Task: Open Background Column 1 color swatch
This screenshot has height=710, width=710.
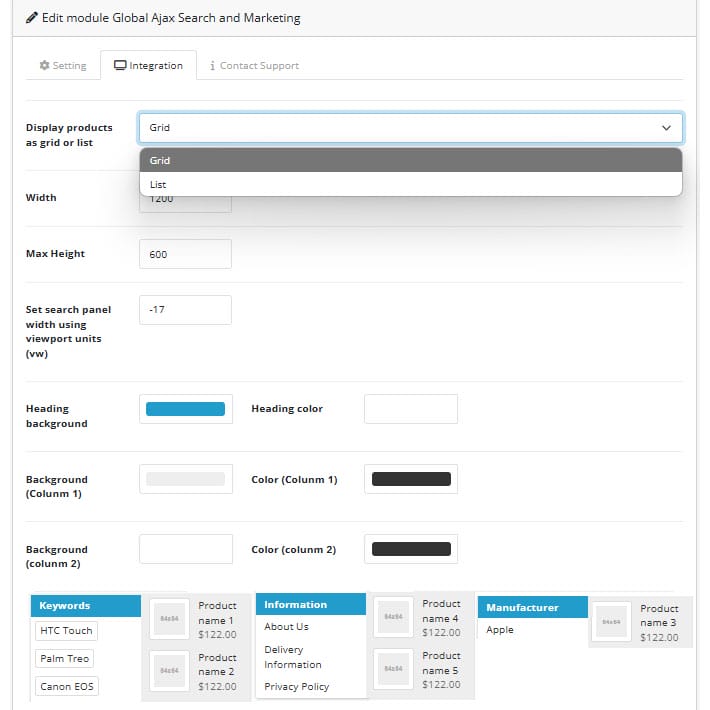Action: click(x=185, y=479)
